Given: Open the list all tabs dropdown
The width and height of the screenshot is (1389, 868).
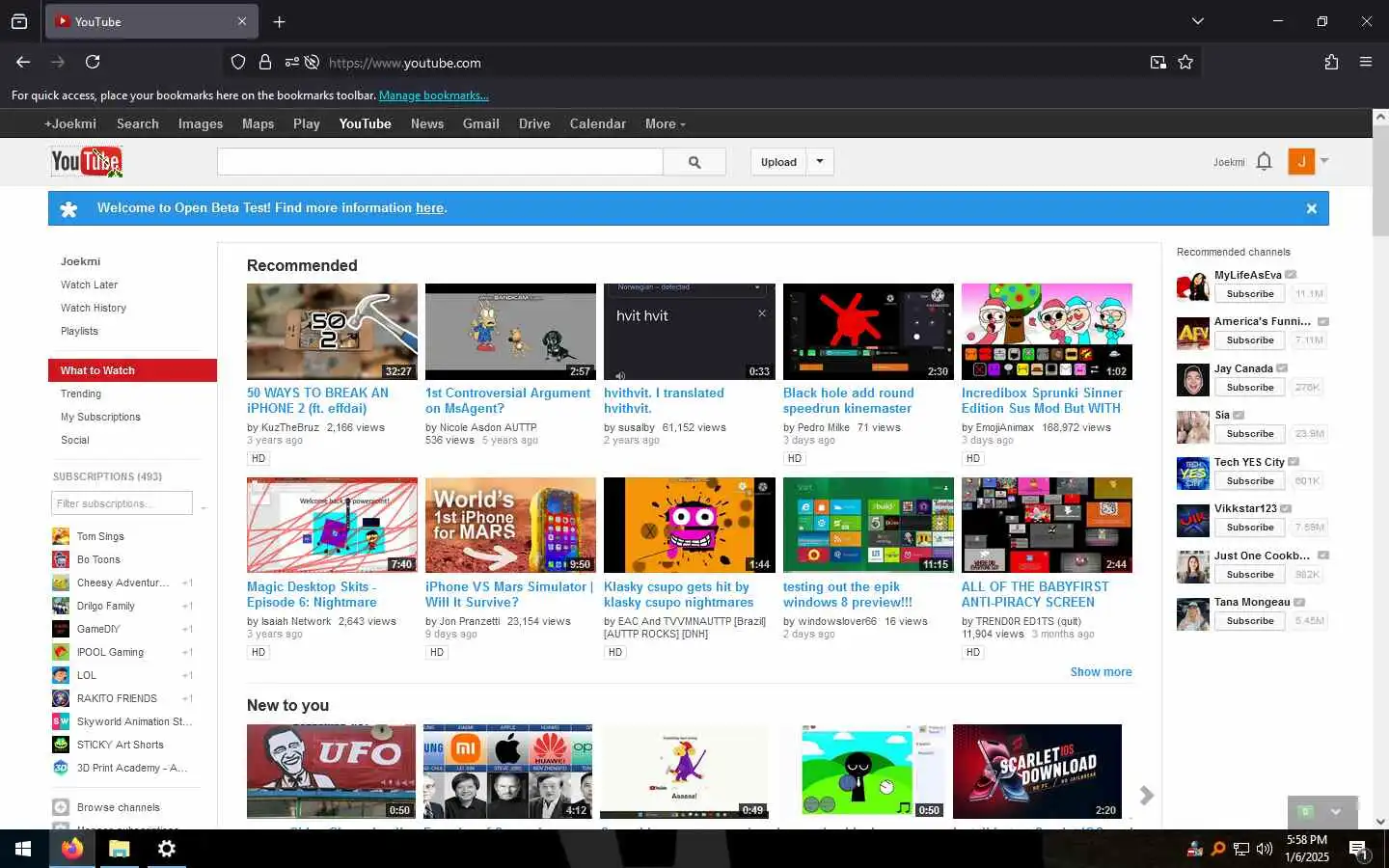Looking at the screenshot, I should (x=1197, y=21).
